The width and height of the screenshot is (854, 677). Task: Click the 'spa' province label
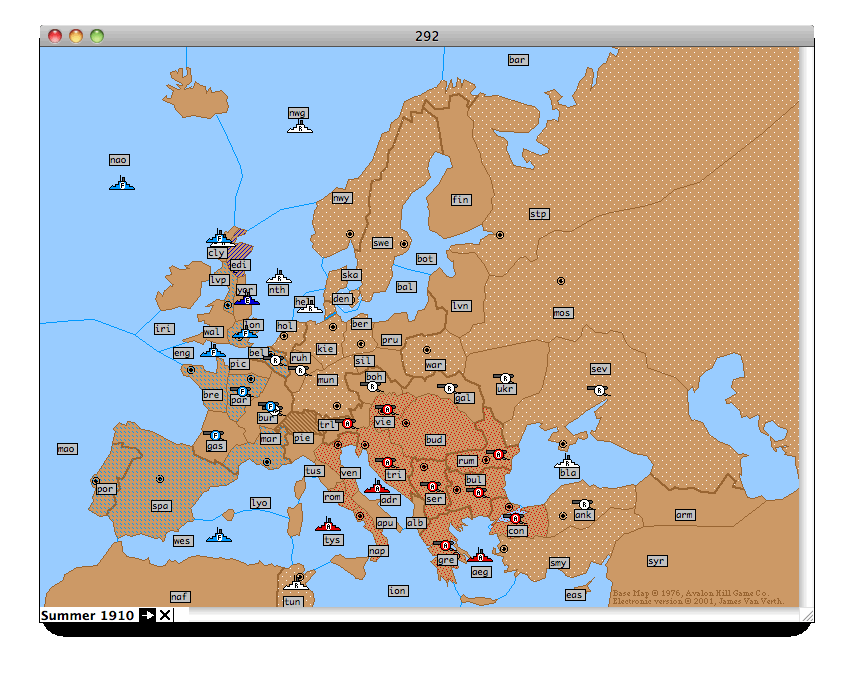pos(161,506)
